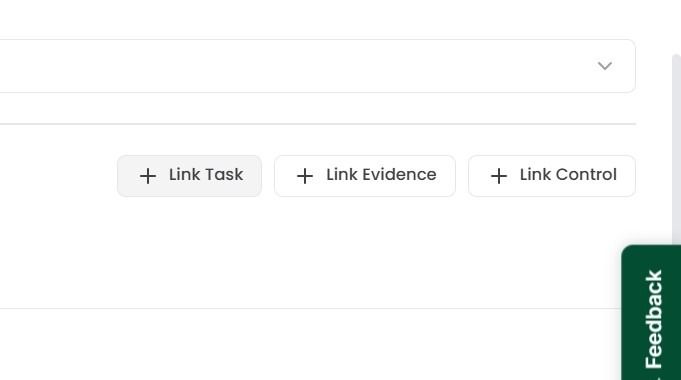Add a linked task using the highlighted button
The image size is (681, 380).
pos(189,176)
